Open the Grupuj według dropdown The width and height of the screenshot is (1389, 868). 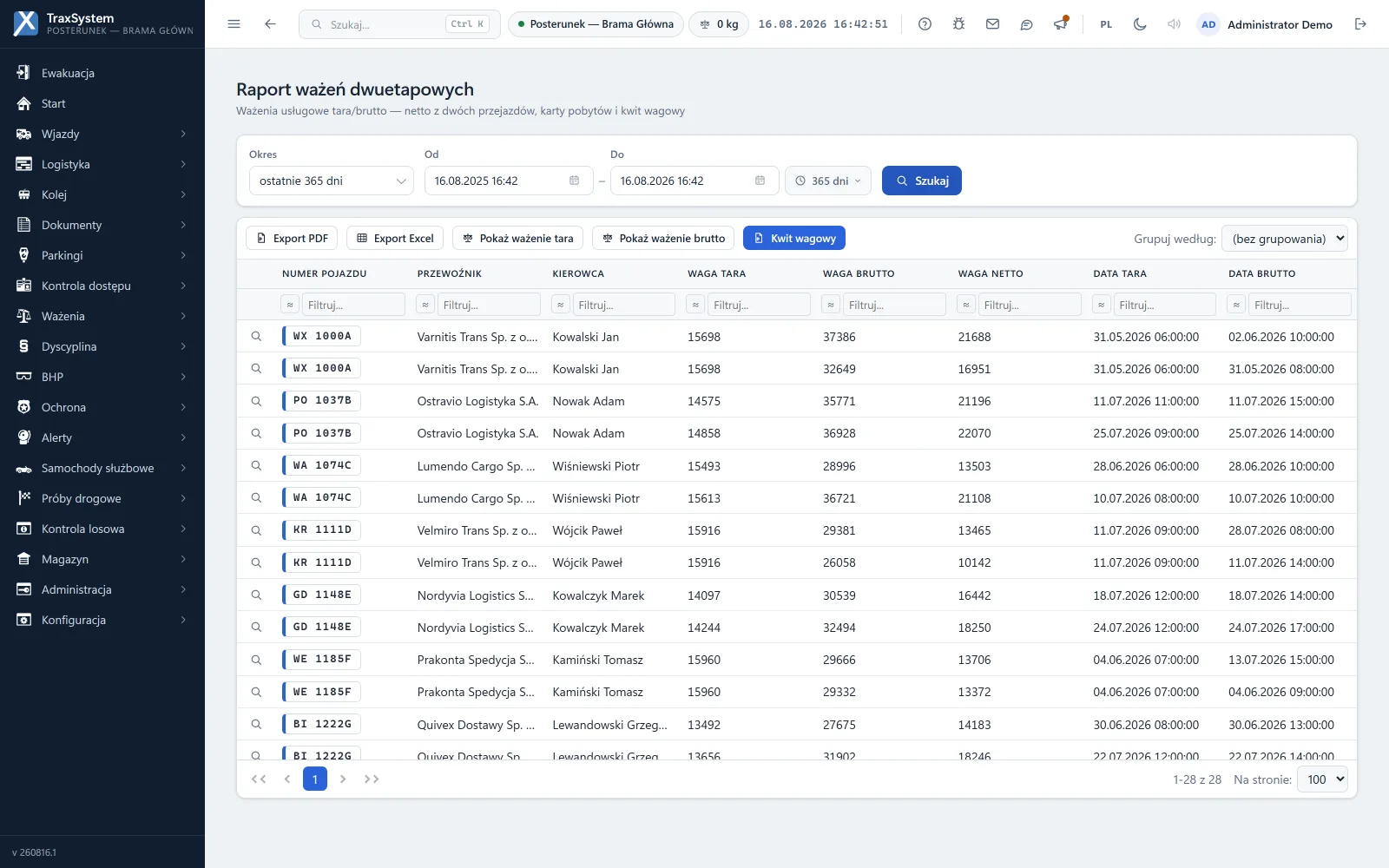1285,238
